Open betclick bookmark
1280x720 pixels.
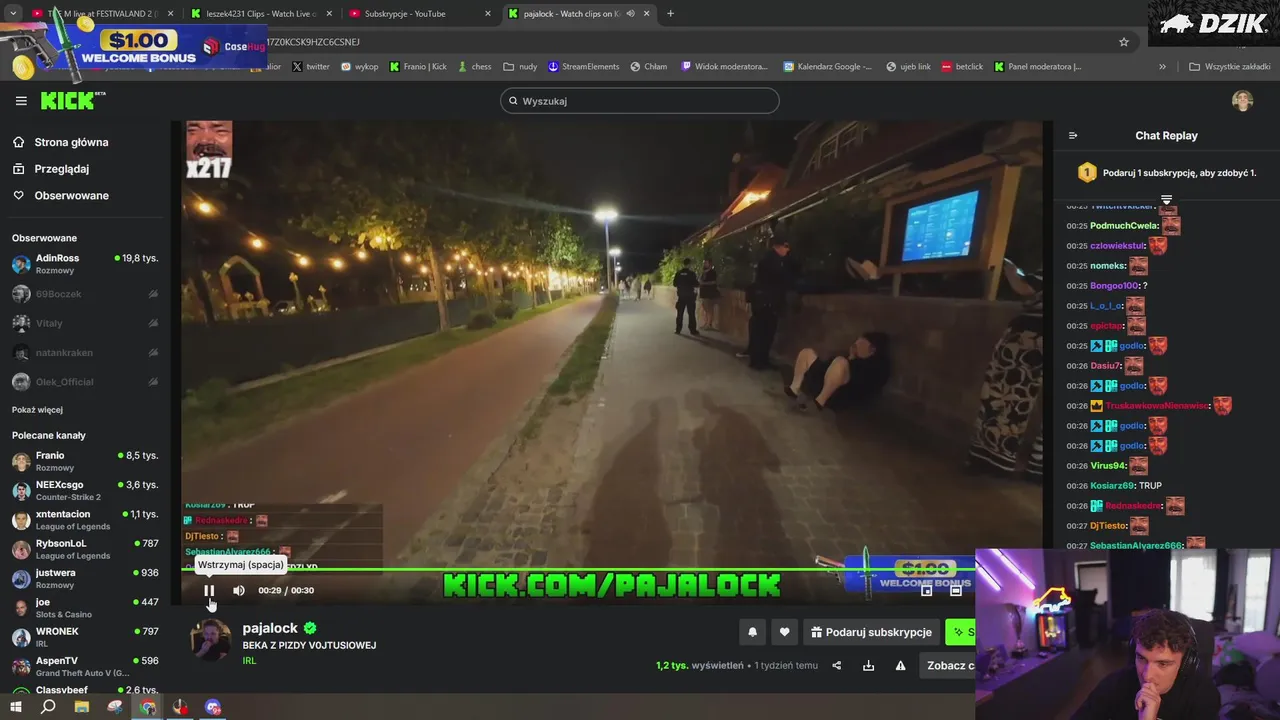pos(962,67)
